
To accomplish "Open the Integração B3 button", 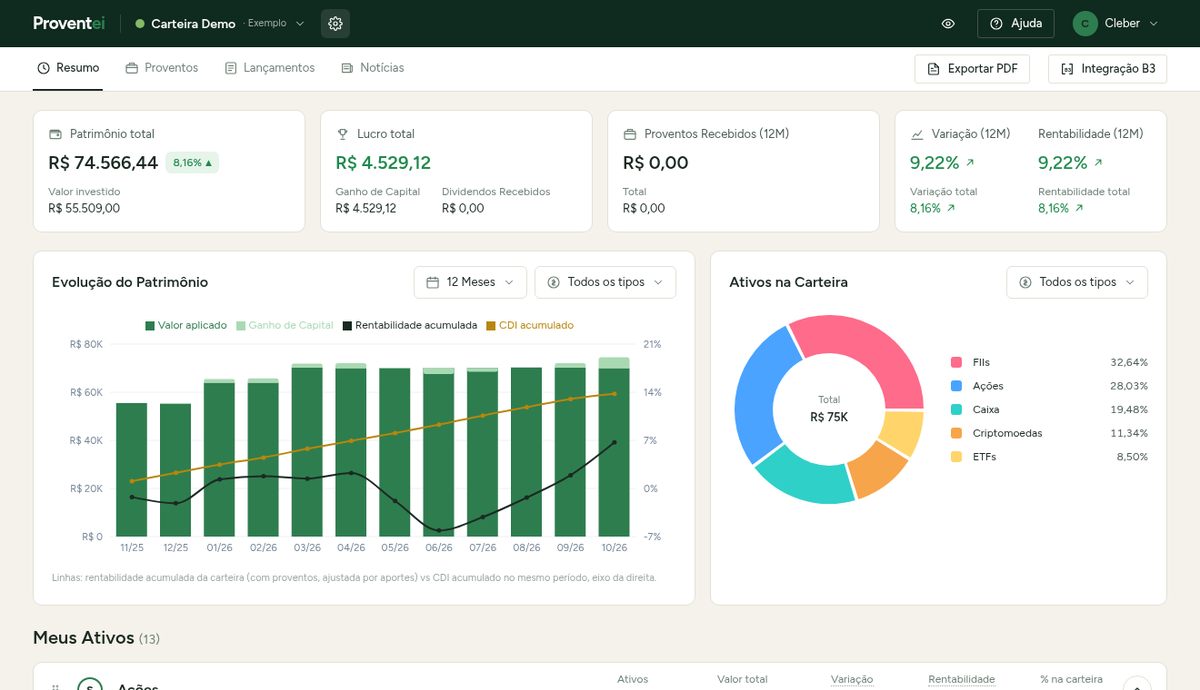I will point(1107,69).
